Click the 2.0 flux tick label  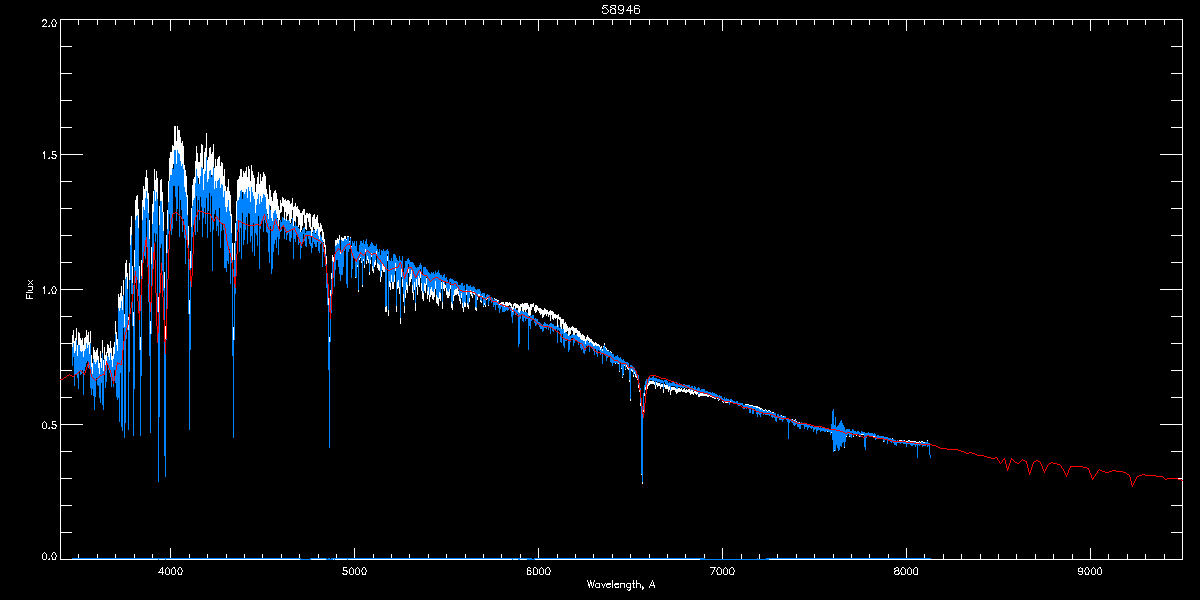47,21
